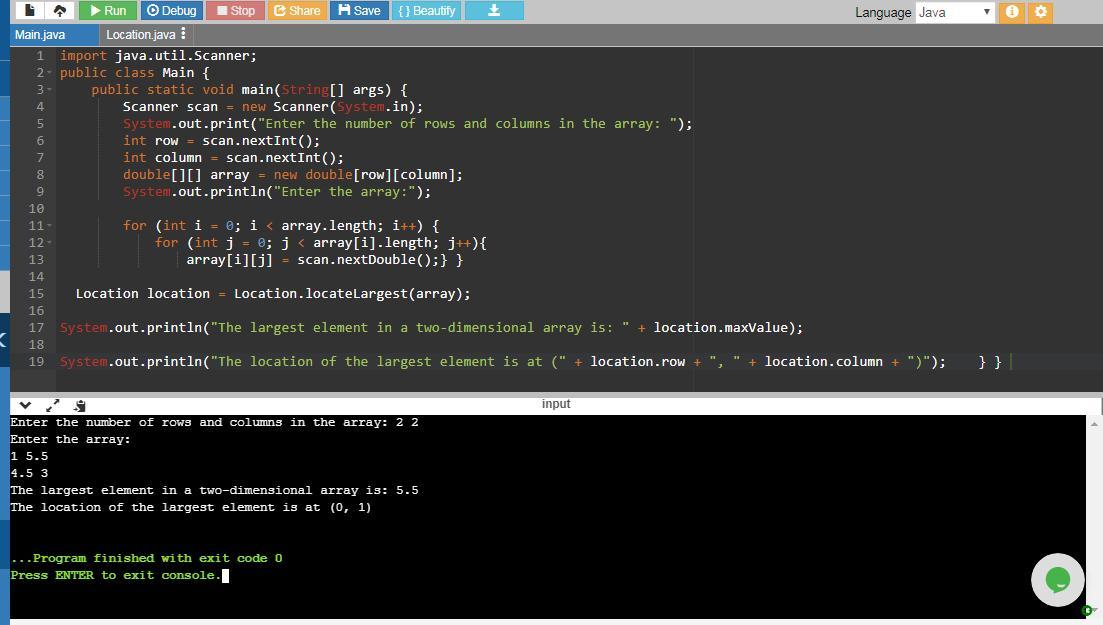1103x625 pixels.
Task: Click the upload file cloud icon
Action: click(x=60, y=11)
